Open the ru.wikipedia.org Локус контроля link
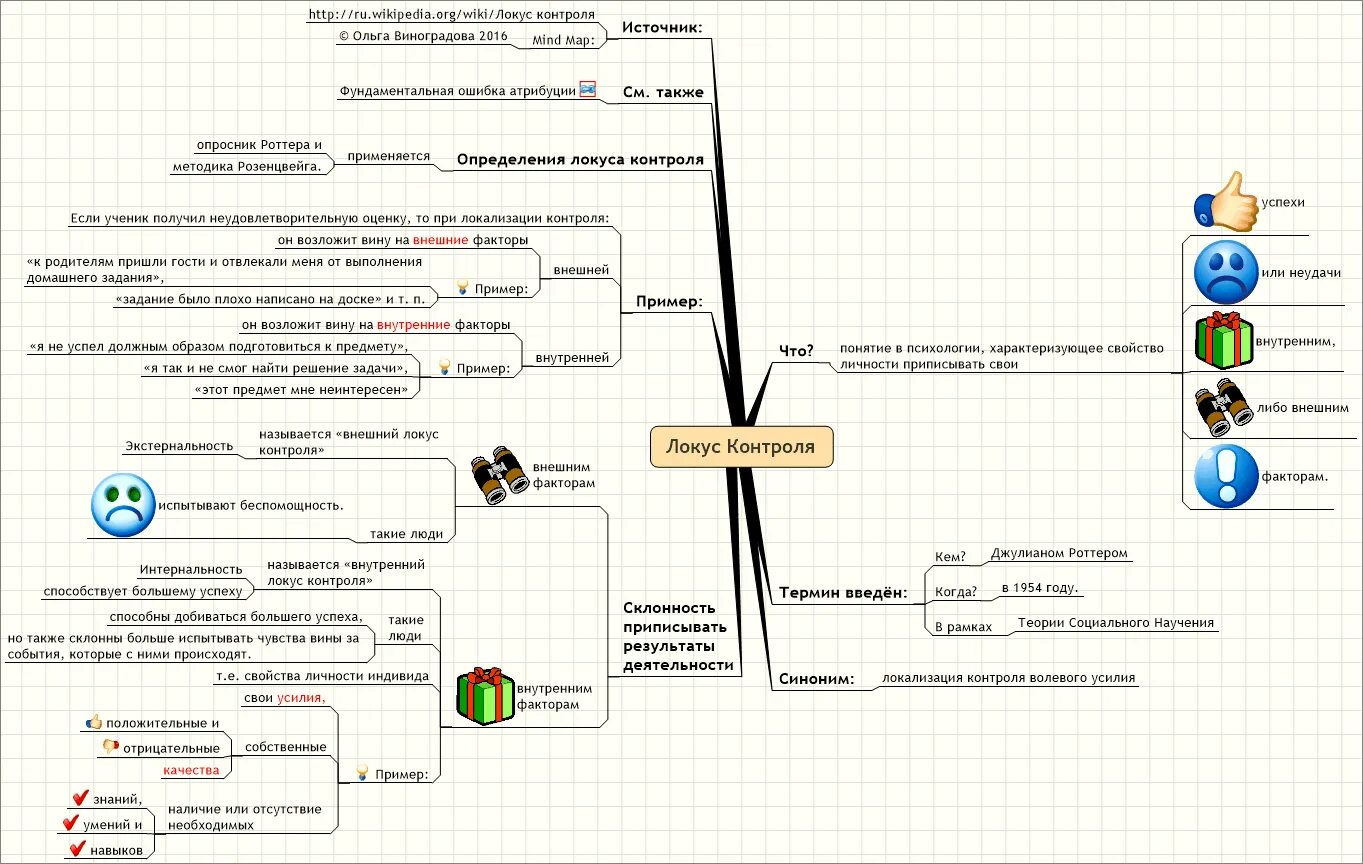The width and height of the screenshot is (1363, 864). [452, 14]
